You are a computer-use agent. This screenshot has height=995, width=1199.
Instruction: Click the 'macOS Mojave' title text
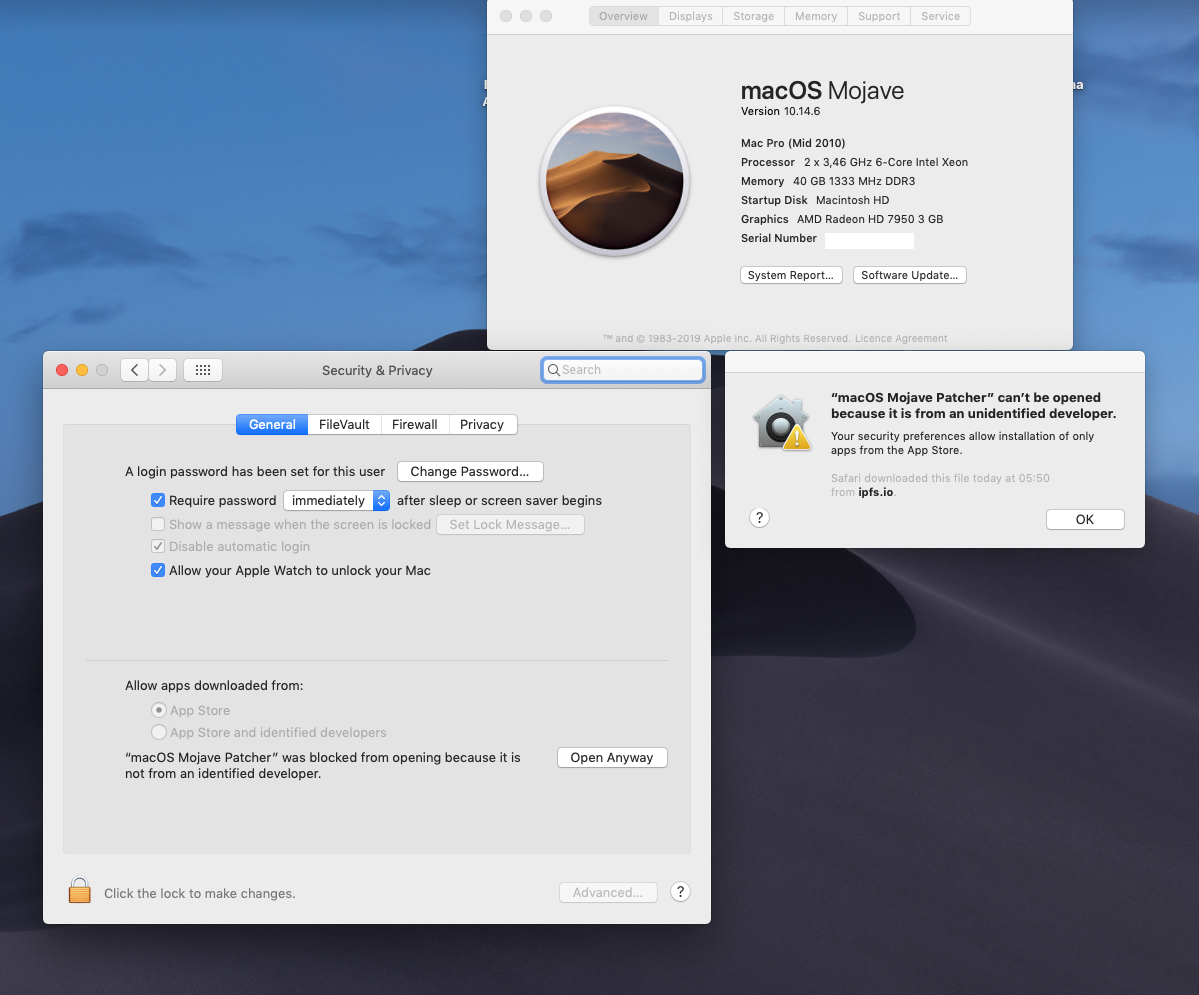(x=822, y=90)
